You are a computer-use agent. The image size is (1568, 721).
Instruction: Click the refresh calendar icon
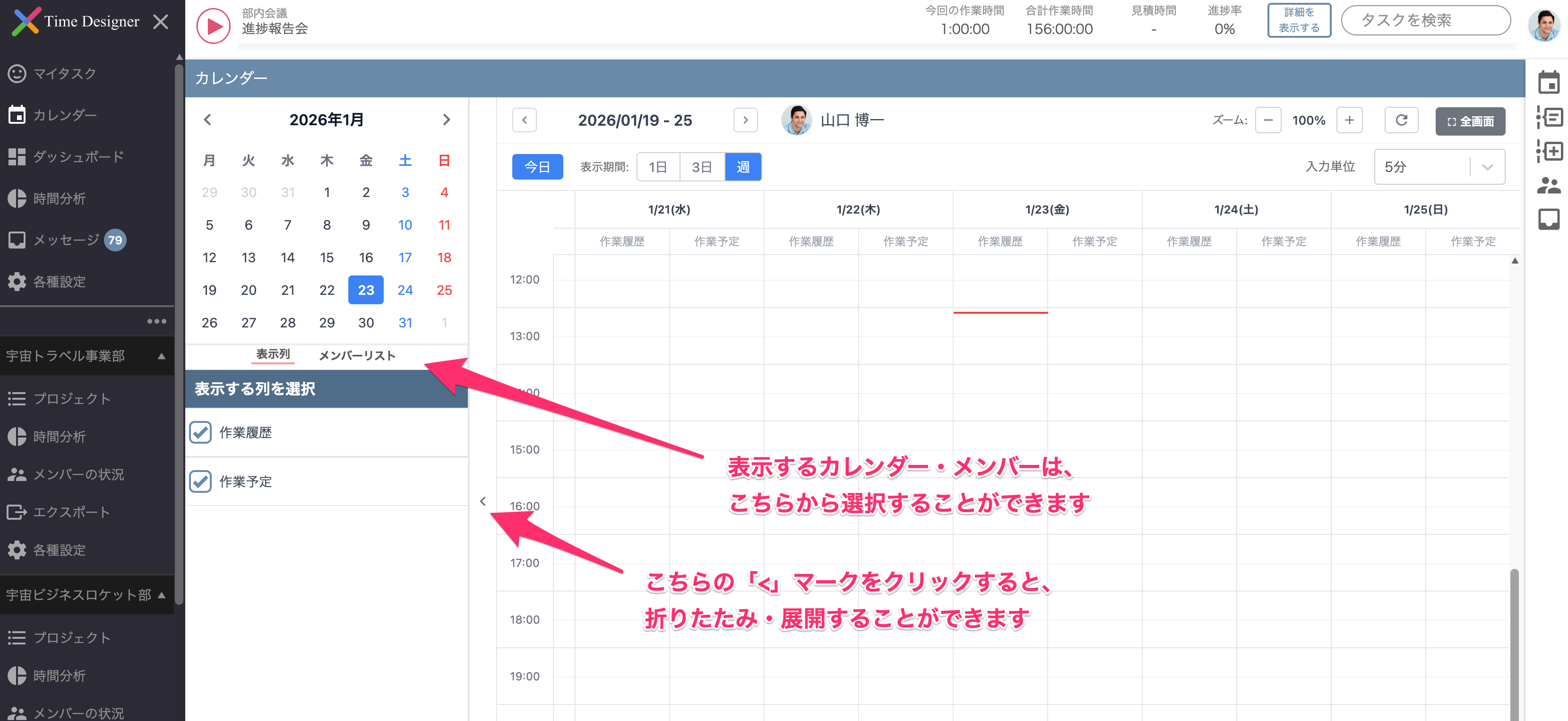(x=1401, y=120)
